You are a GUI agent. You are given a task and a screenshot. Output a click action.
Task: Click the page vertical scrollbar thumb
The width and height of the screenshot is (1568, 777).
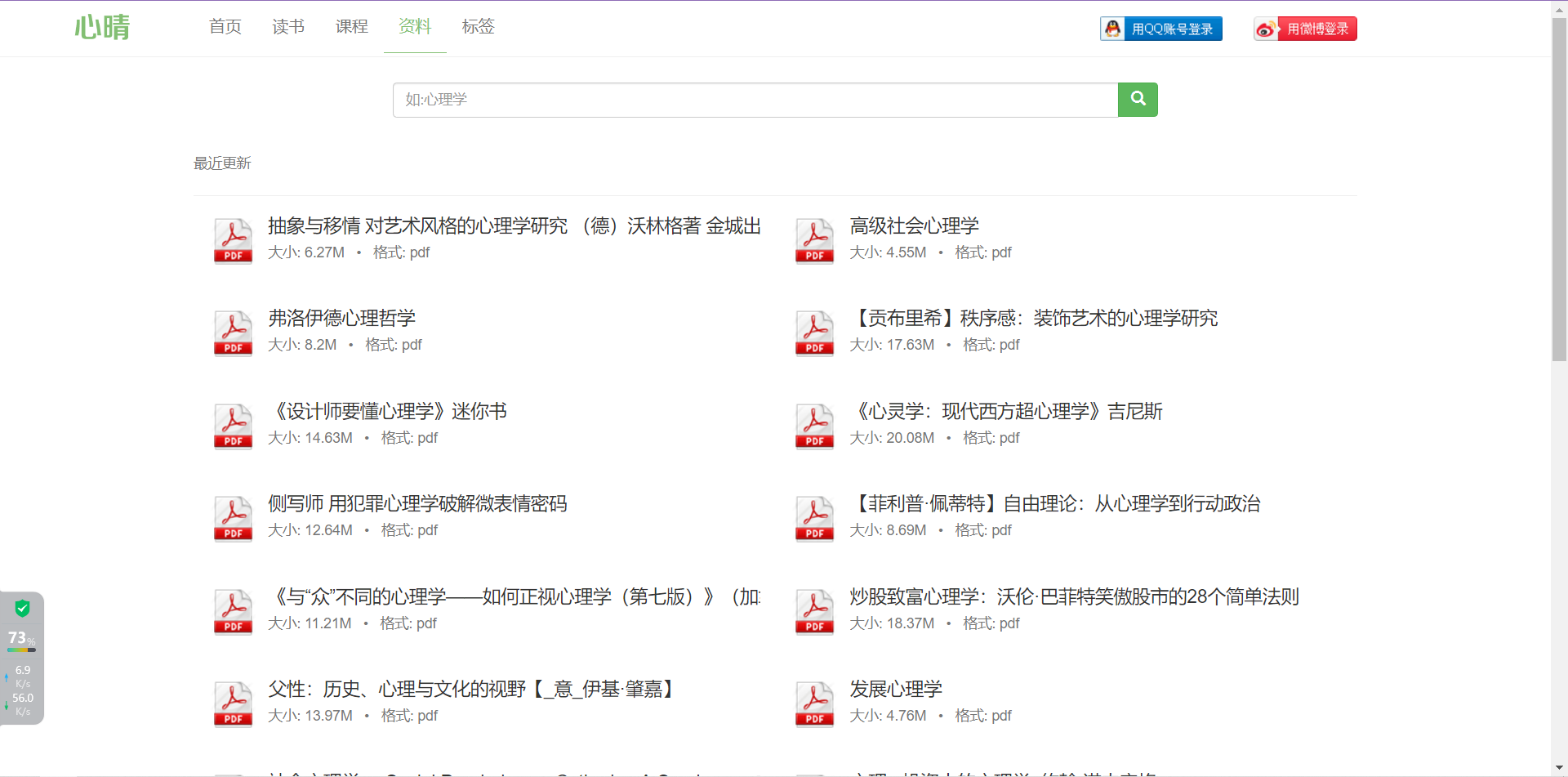[x=1559, y=189]
